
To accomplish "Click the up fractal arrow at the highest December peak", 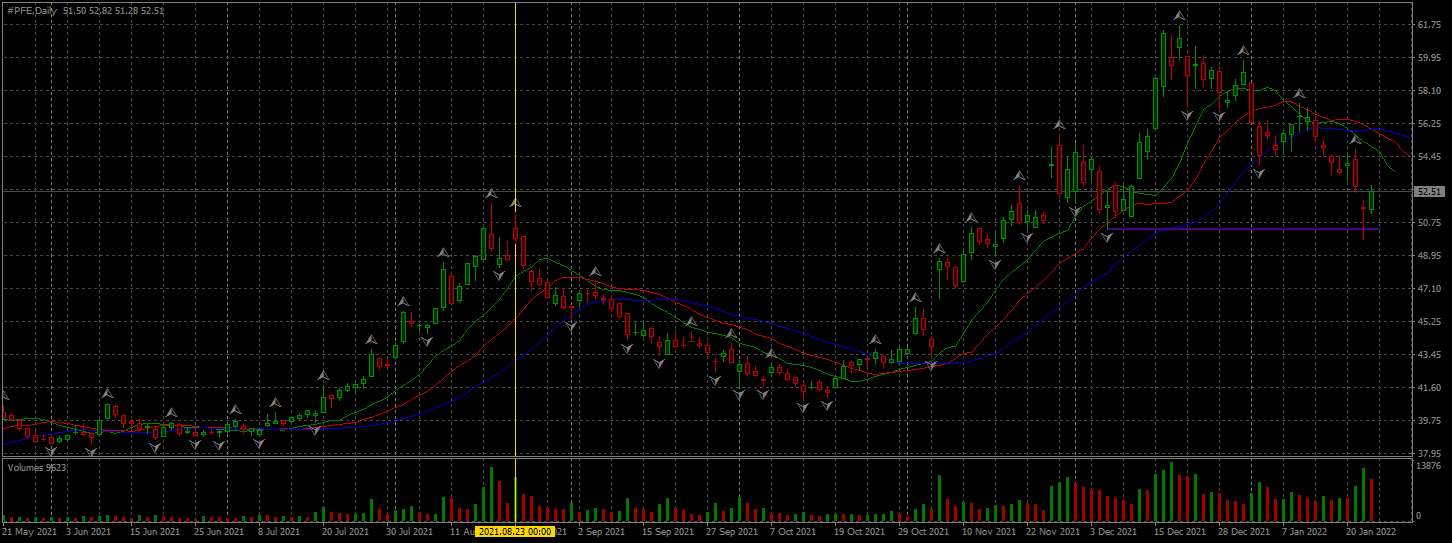I will pos(1180,16).
